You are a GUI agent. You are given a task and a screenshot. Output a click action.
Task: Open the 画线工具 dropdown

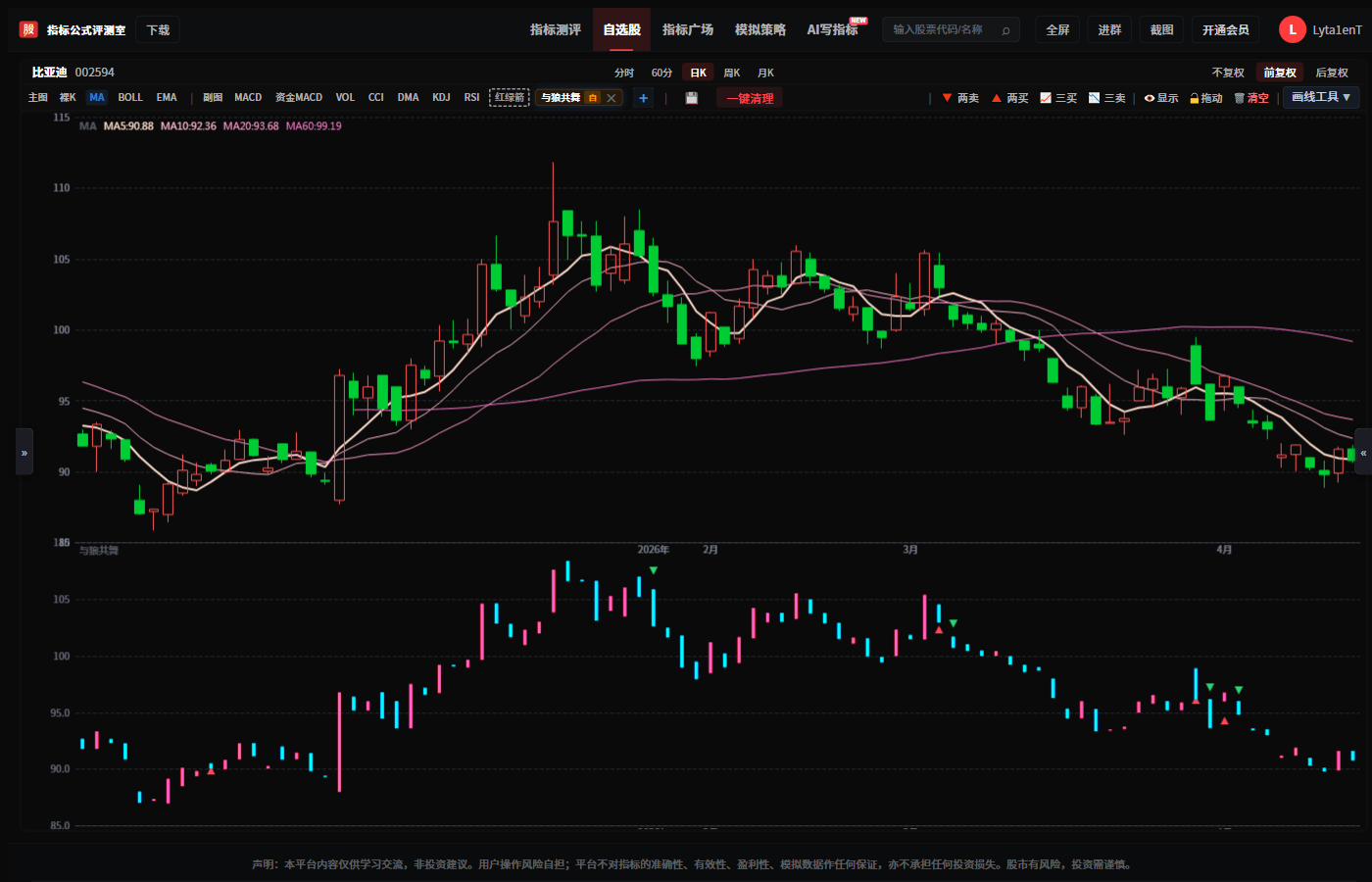click(x=1321, y=97)
